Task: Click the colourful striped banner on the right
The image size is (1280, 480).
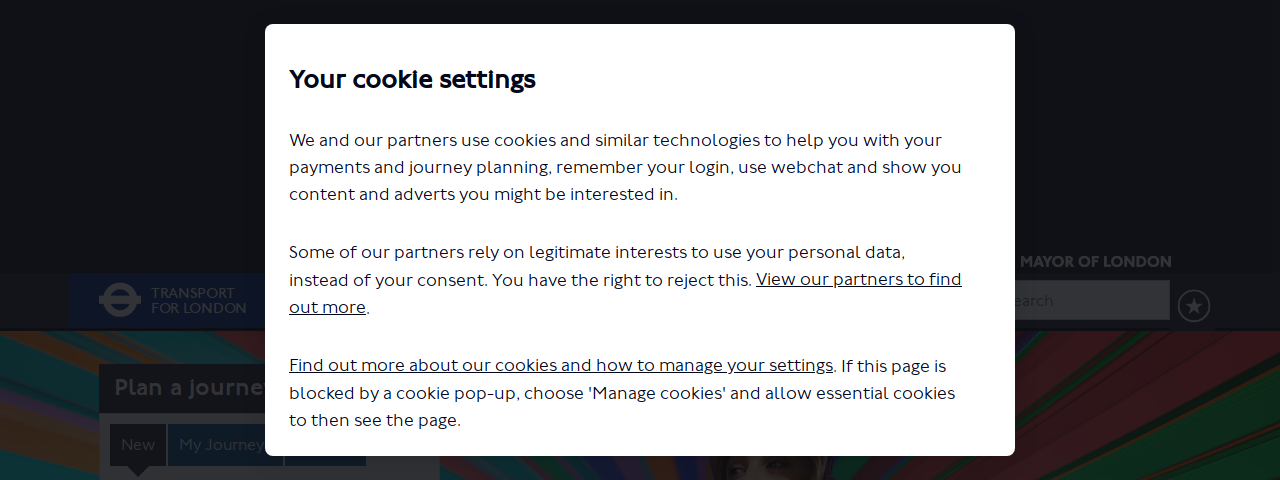Action: 1147,405
